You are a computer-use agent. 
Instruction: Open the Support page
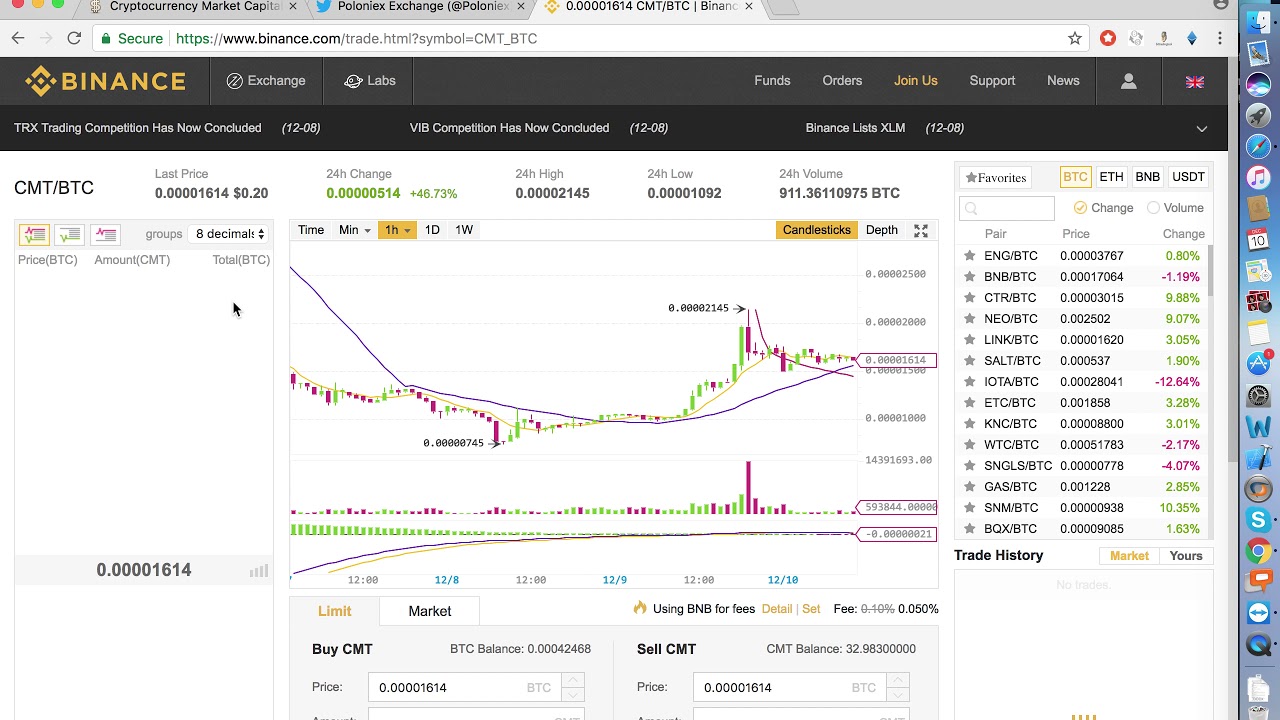[992, 81]
